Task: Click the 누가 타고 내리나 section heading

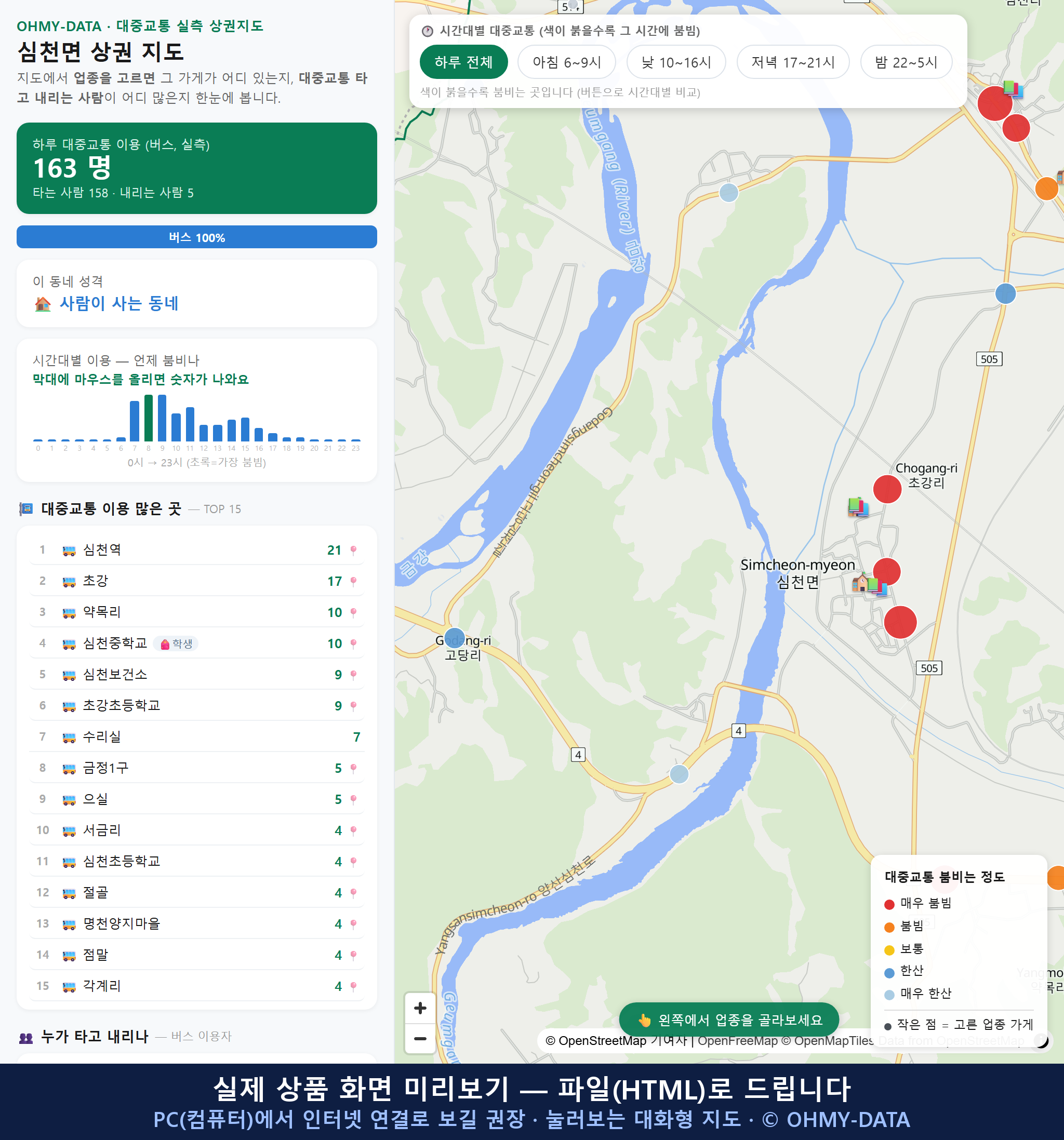Action: (95, 1037)
